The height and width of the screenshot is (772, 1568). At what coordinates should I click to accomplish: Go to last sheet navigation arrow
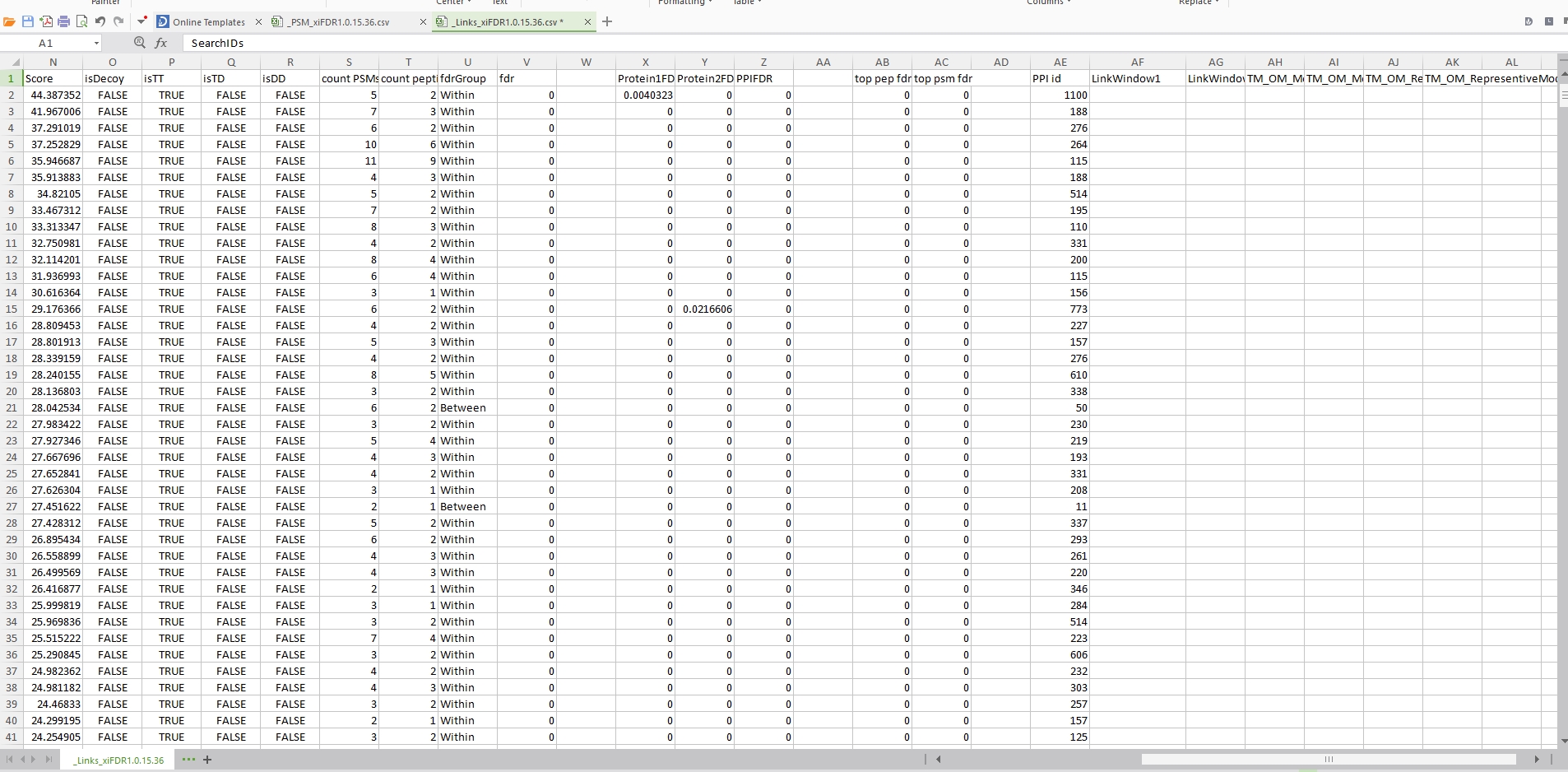(49, 760)
